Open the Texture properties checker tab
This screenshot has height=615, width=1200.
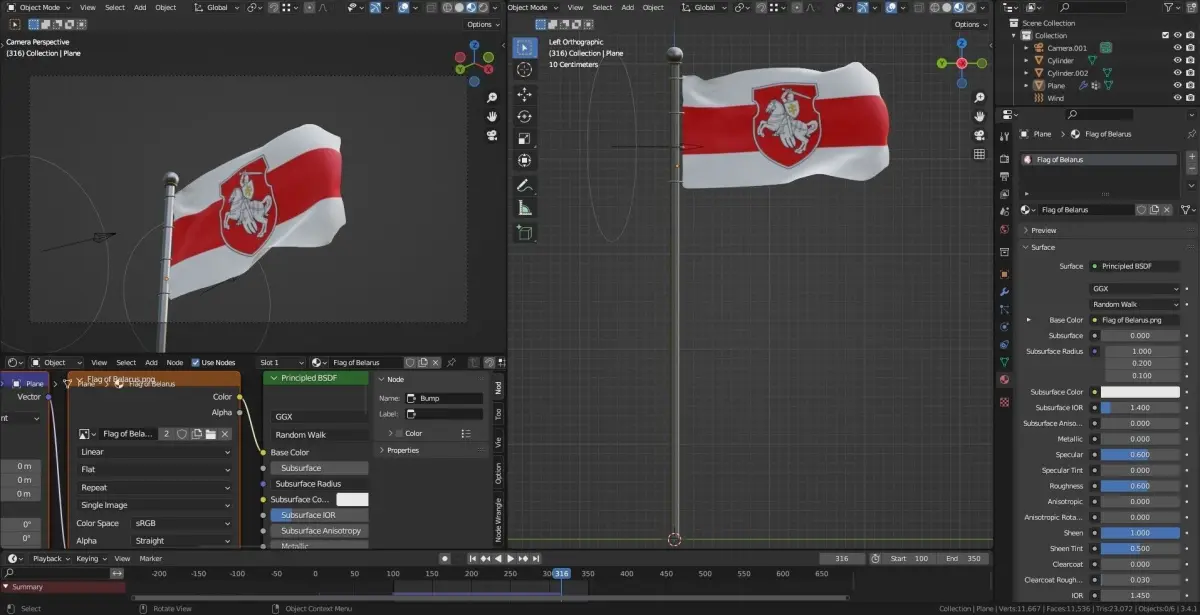1004,402
